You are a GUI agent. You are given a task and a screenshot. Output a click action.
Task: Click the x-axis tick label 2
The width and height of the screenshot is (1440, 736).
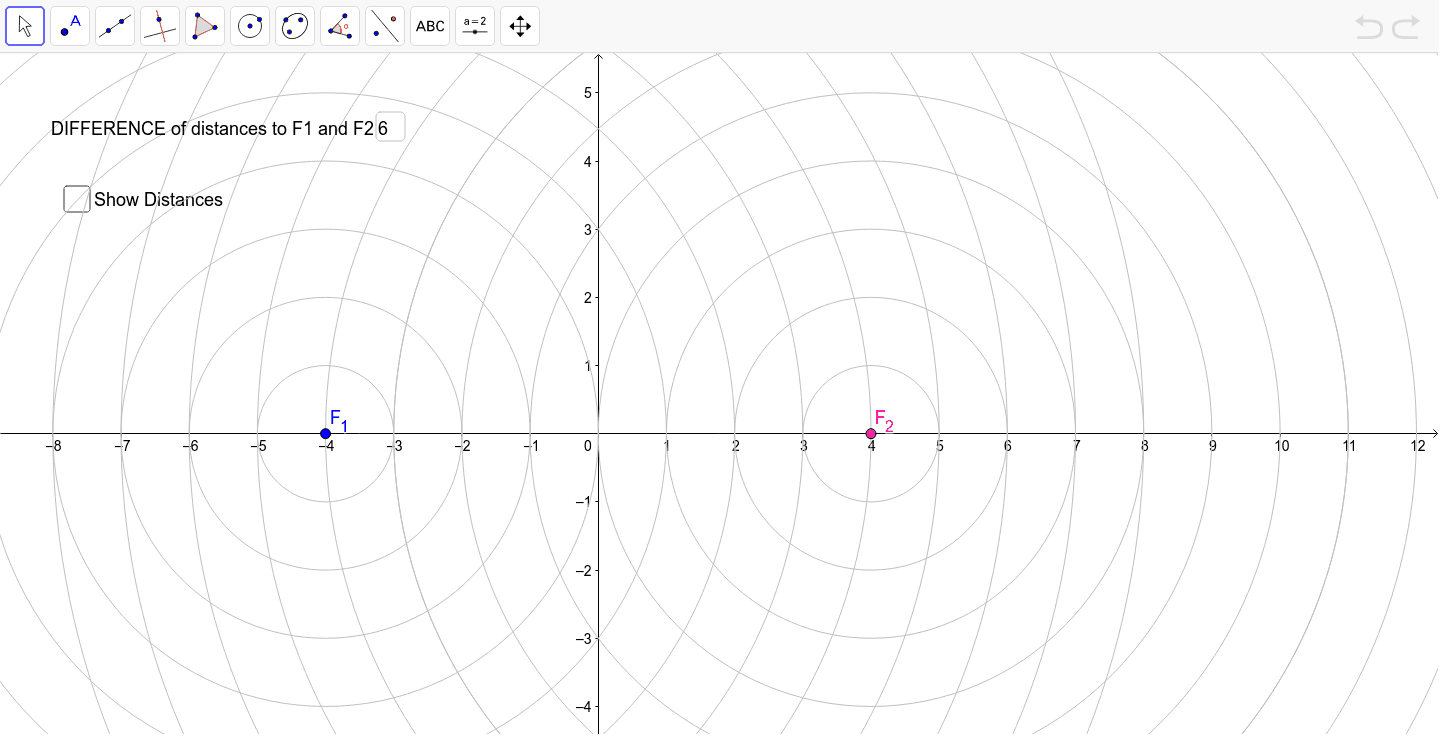(x=735, y=446)
